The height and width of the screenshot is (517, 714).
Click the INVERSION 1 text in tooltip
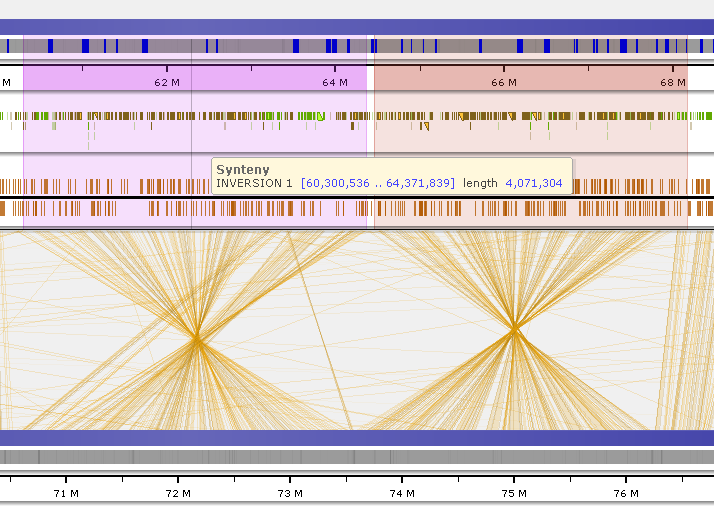coord(254,183)
